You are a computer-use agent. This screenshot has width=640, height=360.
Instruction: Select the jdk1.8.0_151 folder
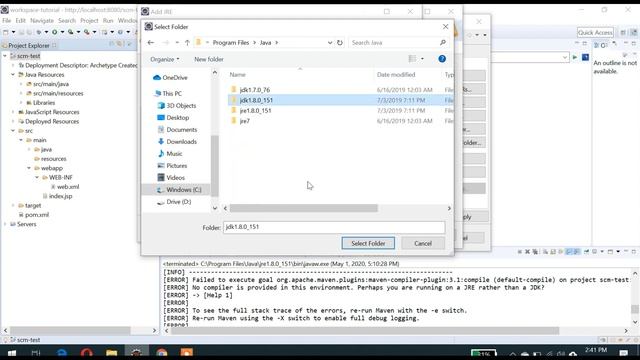point(340,100)
